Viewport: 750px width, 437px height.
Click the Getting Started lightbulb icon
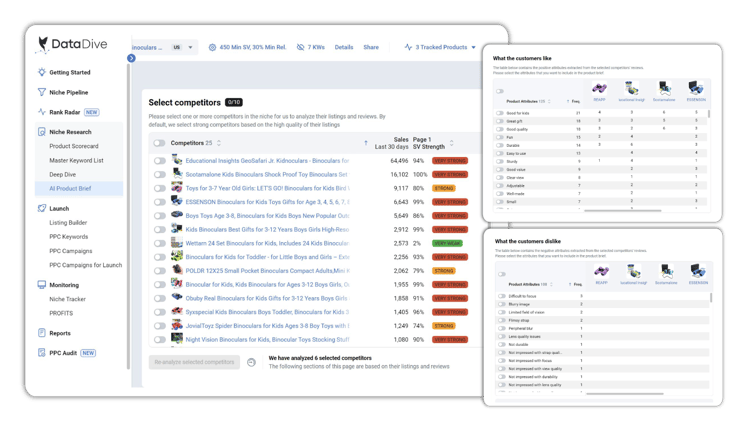(42, 72)
